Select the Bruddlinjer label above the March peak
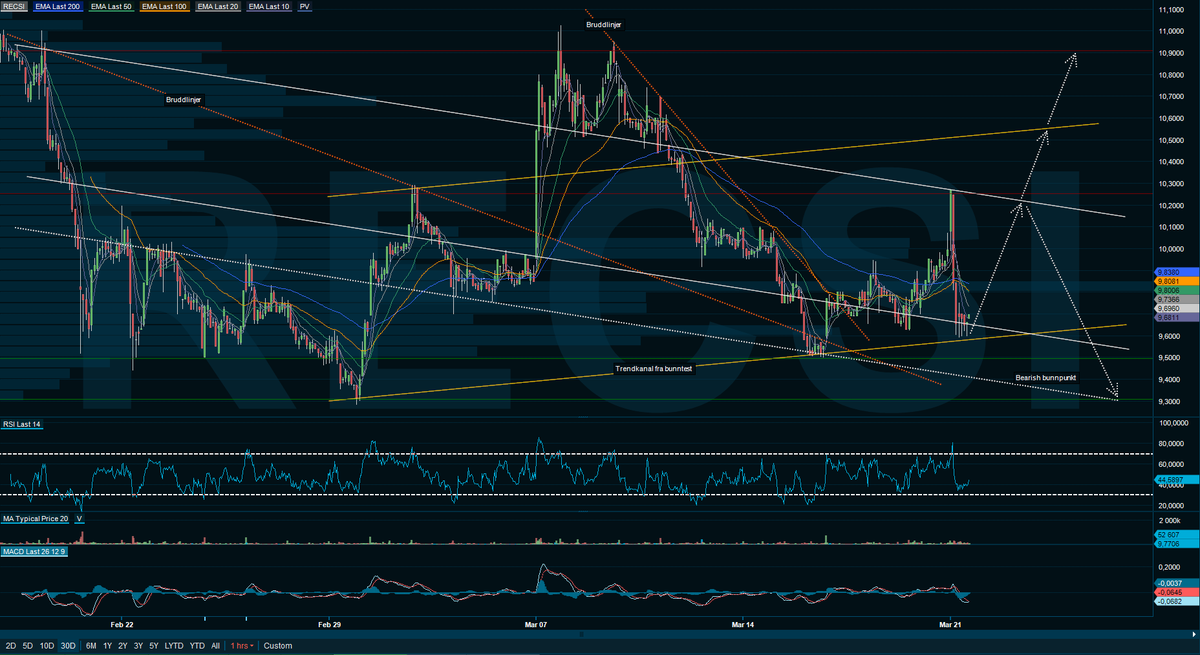1200x655 pixels. point(603,23)
